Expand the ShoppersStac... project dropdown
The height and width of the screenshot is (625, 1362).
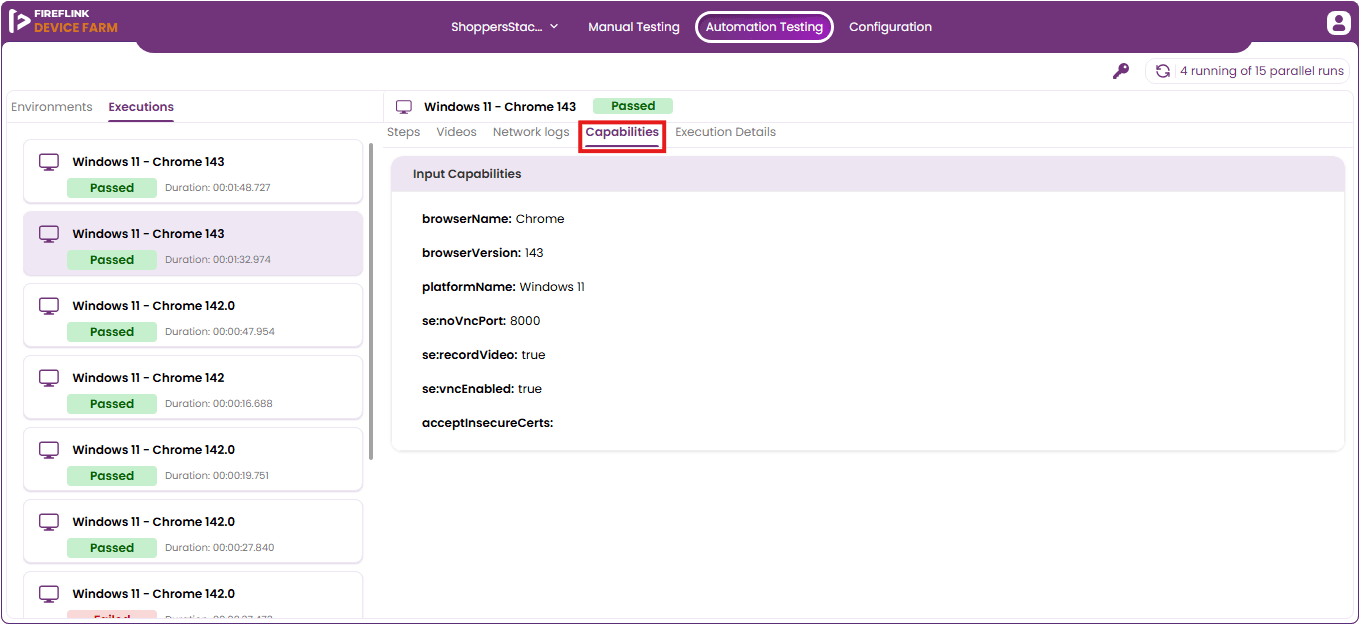click(x=505, y=27)
